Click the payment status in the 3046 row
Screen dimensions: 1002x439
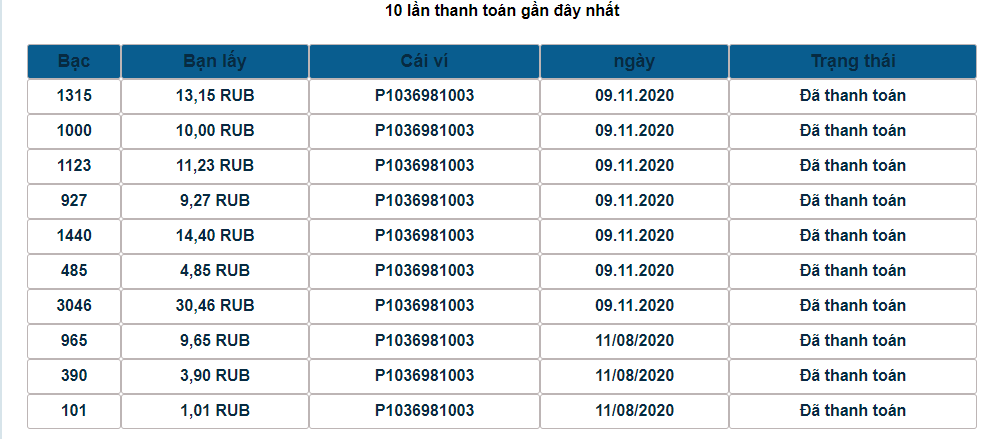pos(852,306)
